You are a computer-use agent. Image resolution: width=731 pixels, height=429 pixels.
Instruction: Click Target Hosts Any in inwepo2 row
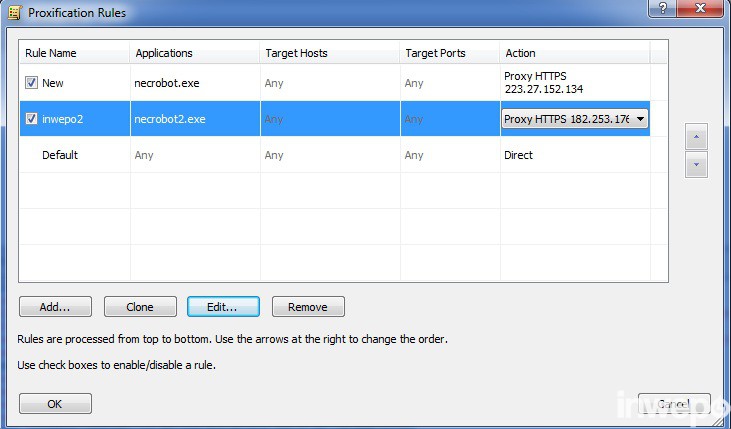coord(274,119)
